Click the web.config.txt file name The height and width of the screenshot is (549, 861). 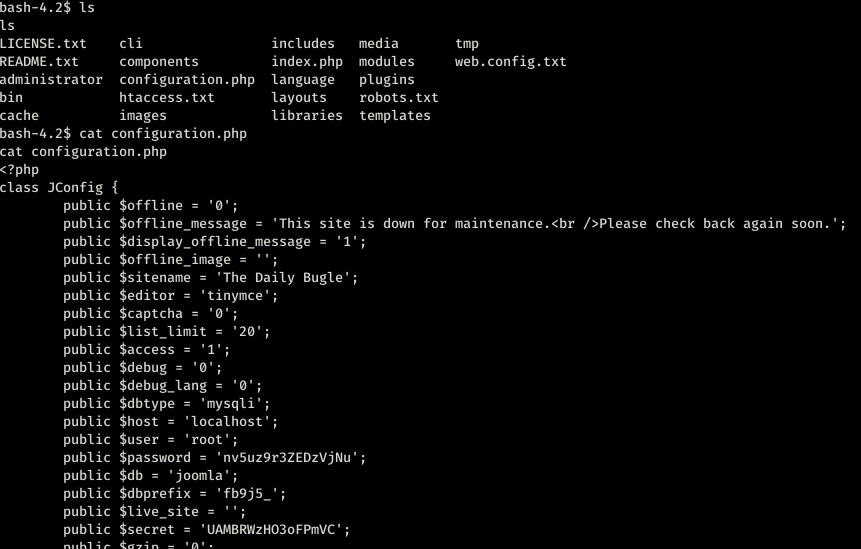510,61
